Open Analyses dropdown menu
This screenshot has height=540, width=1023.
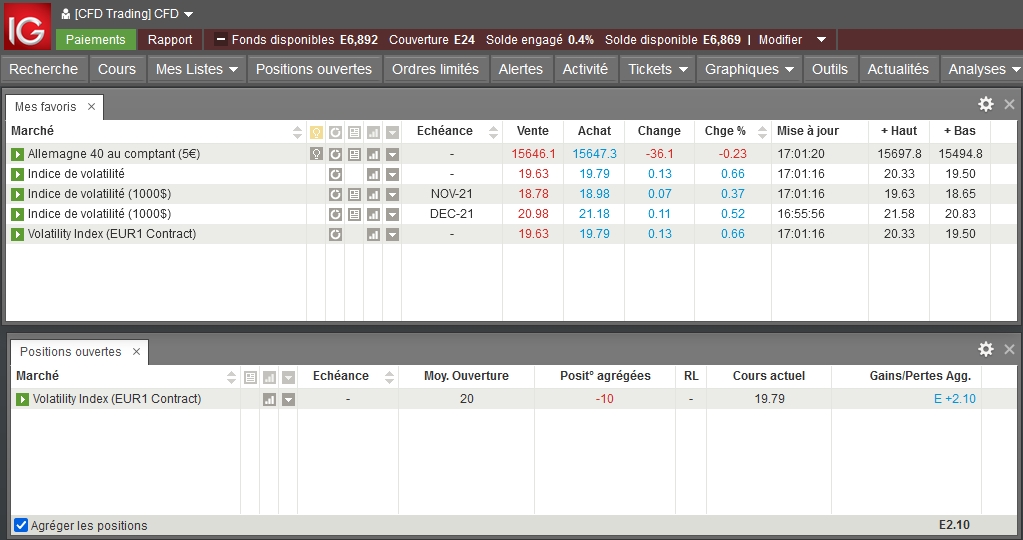981,69
